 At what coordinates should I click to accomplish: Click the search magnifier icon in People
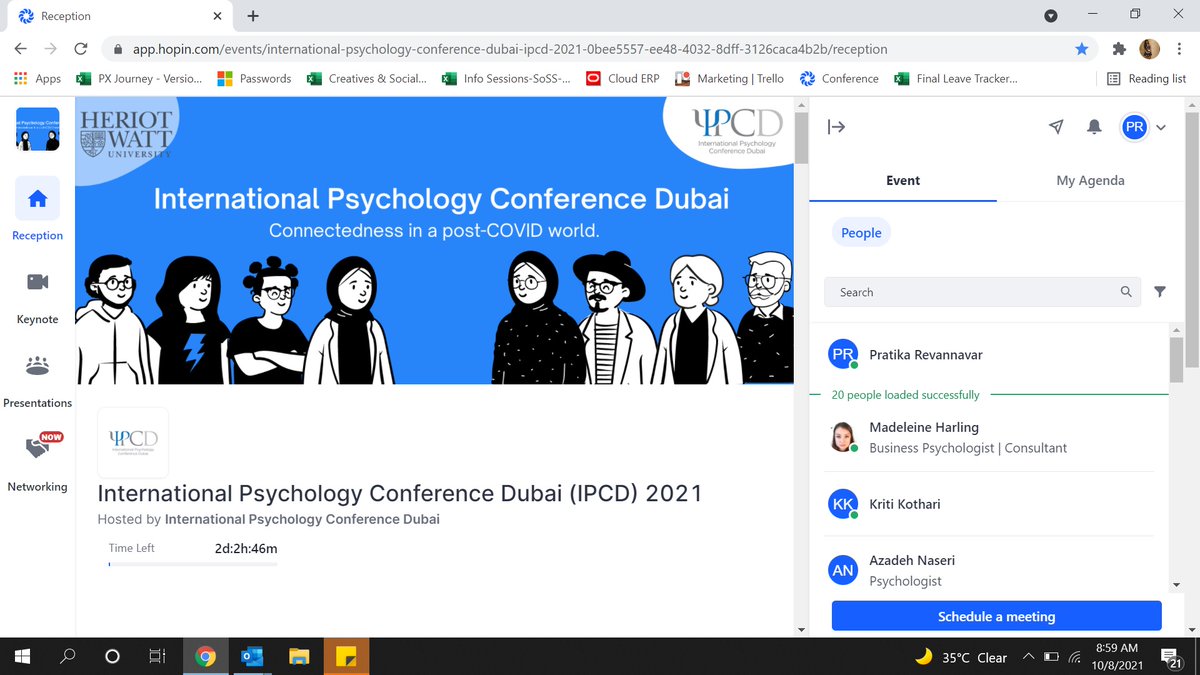click(1126, 292)
